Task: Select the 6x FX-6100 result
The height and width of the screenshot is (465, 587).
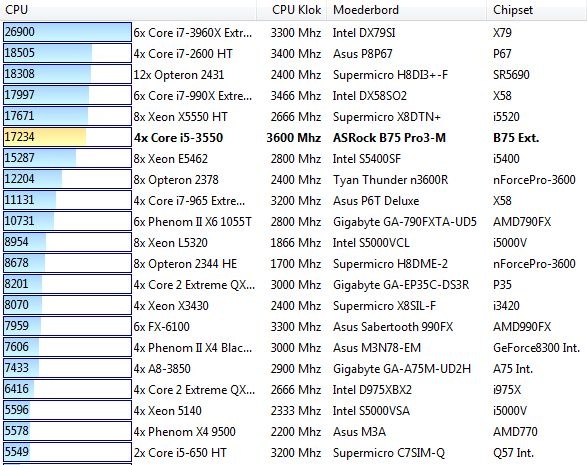Action: point(162,326)
